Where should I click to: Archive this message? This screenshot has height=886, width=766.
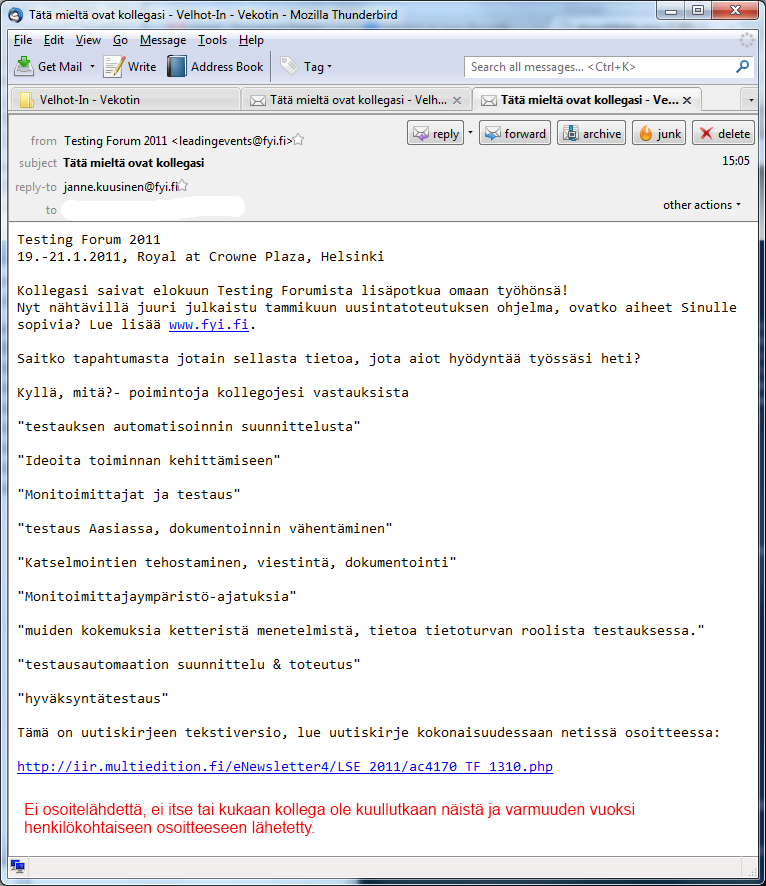pyautogui.click(x=591, y=134)
